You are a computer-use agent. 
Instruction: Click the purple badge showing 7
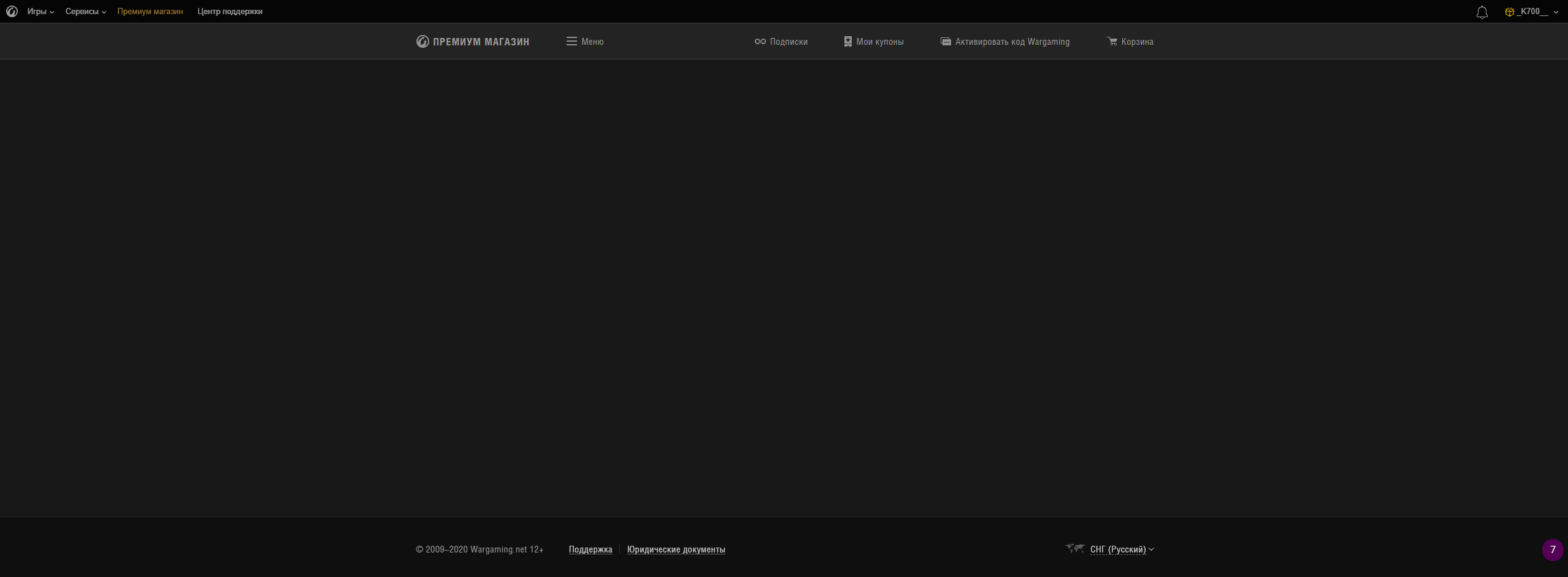tap(1553, 550)
